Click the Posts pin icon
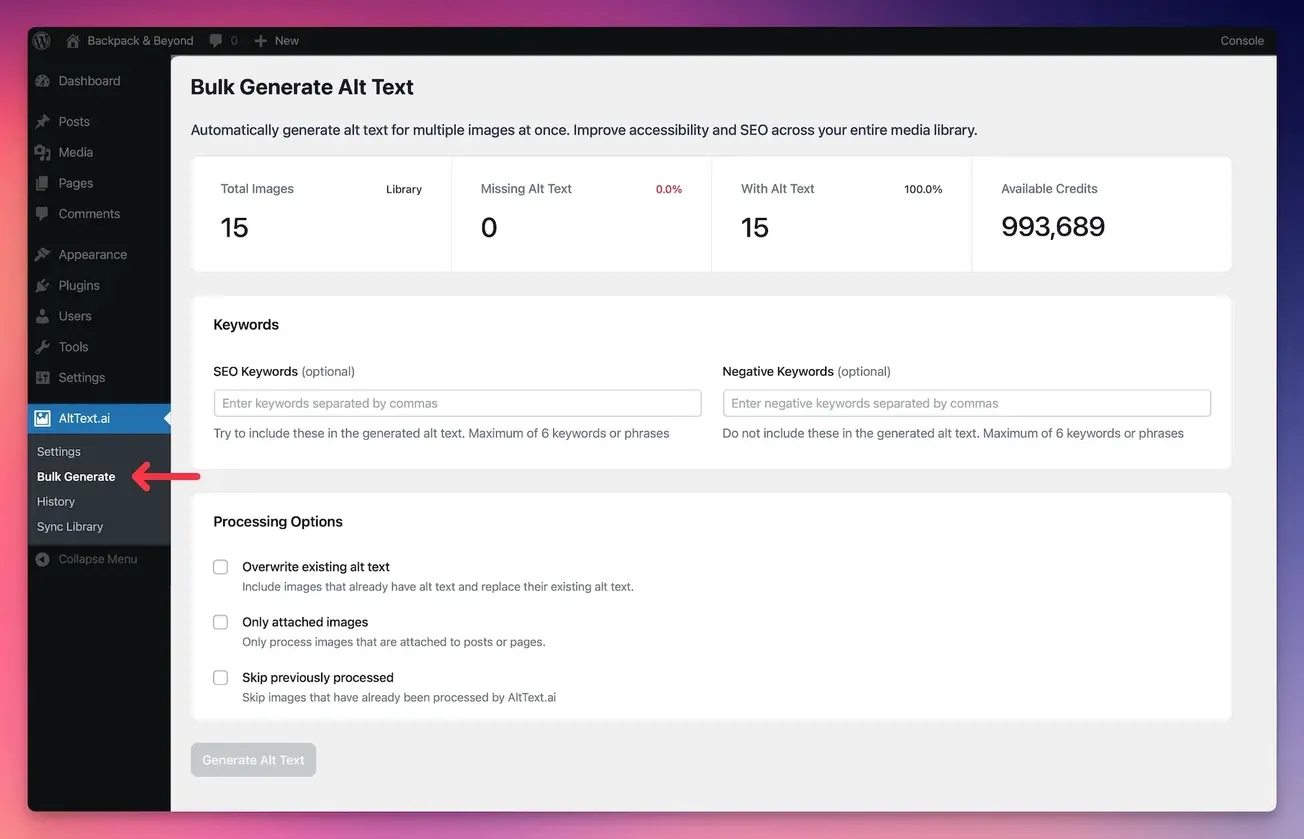The height and width of the screenshot is (839, 1304). coord(42,122)
